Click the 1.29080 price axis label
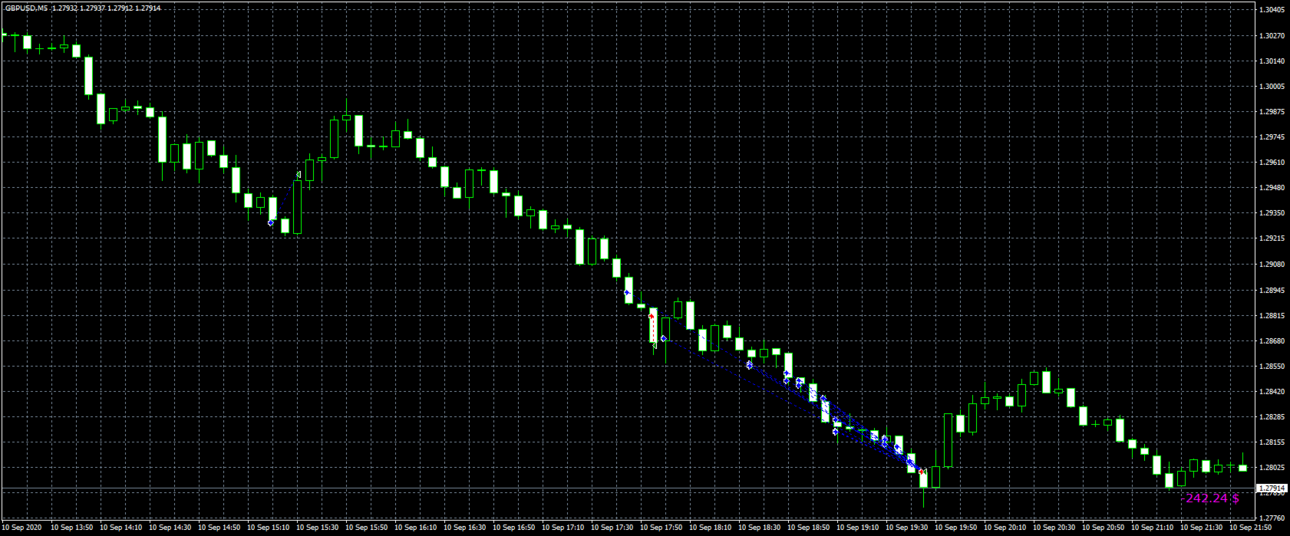 [1270, 265]
